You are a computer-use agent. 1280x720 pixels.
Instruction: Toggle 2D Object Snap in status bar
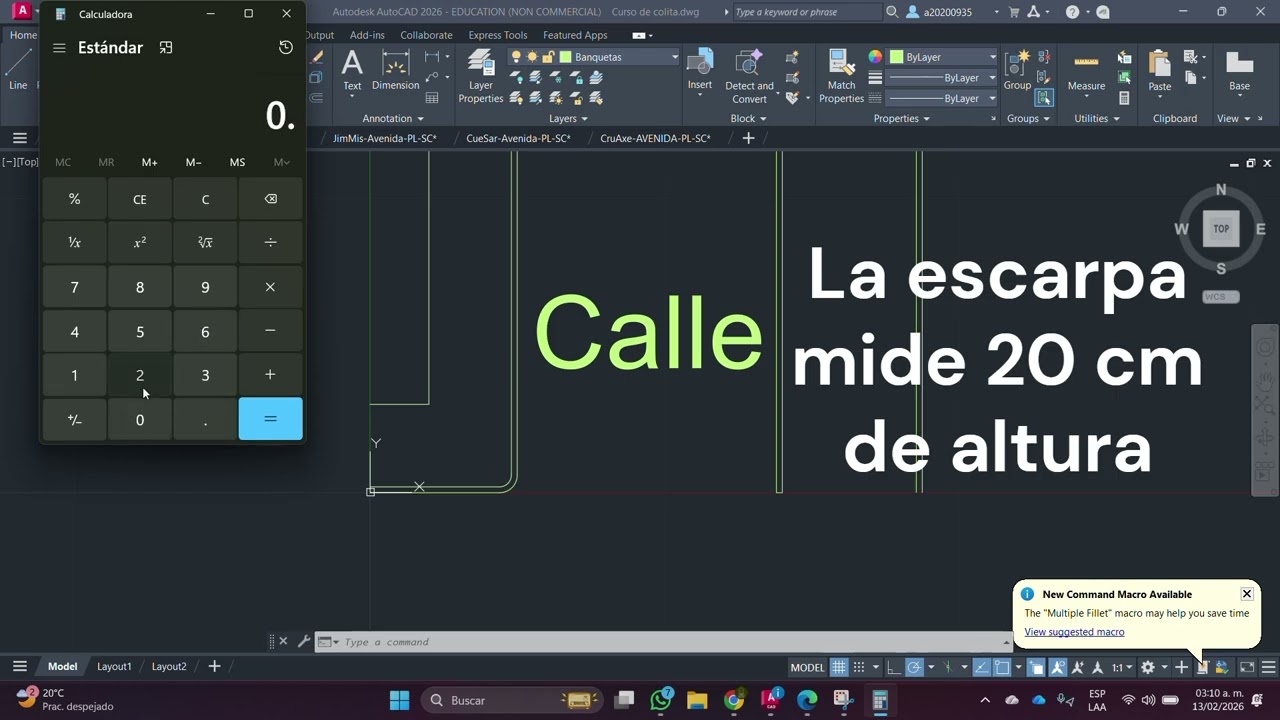pos(1002,667)
